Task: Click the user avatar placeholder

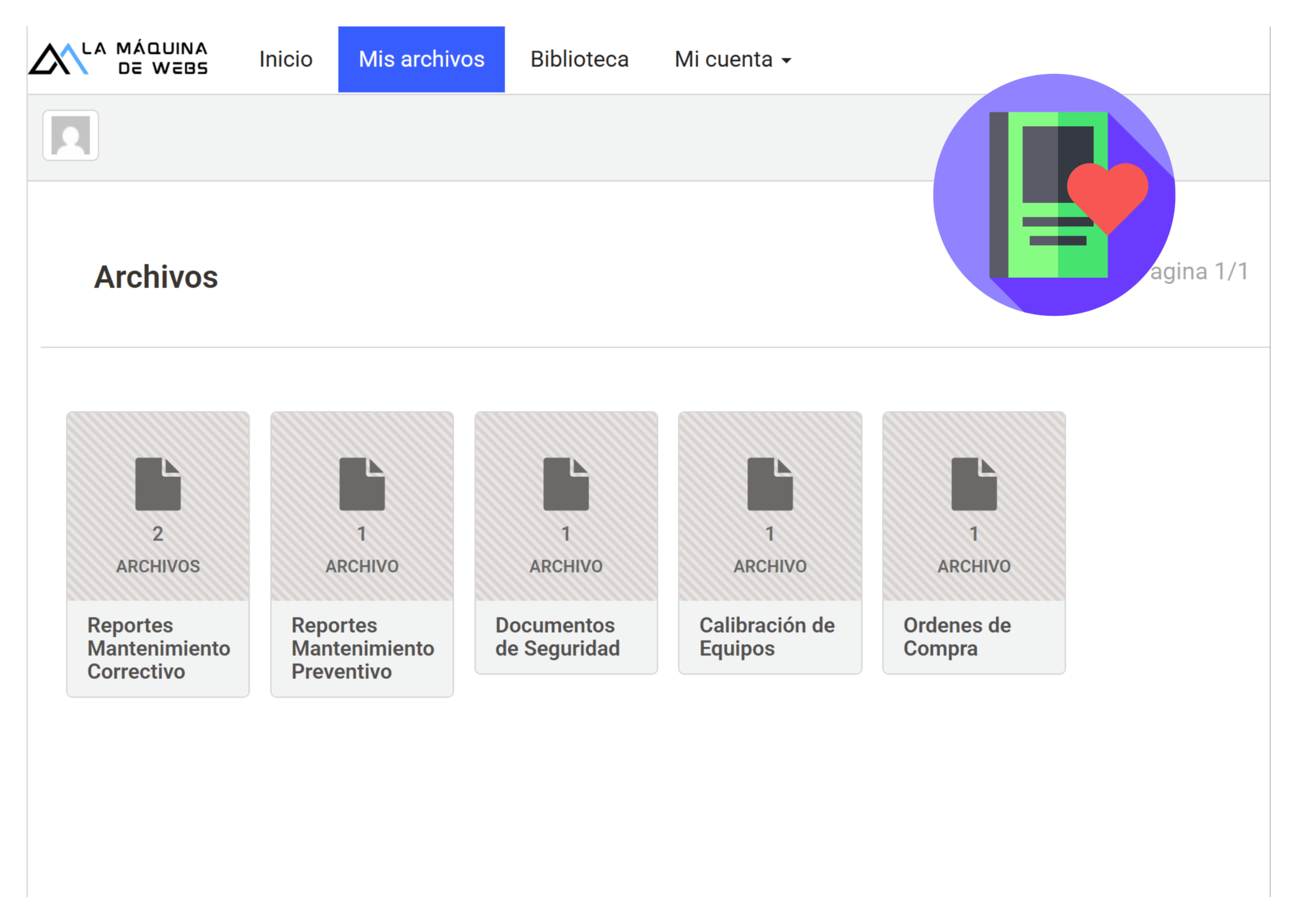Action: (71, 135)
